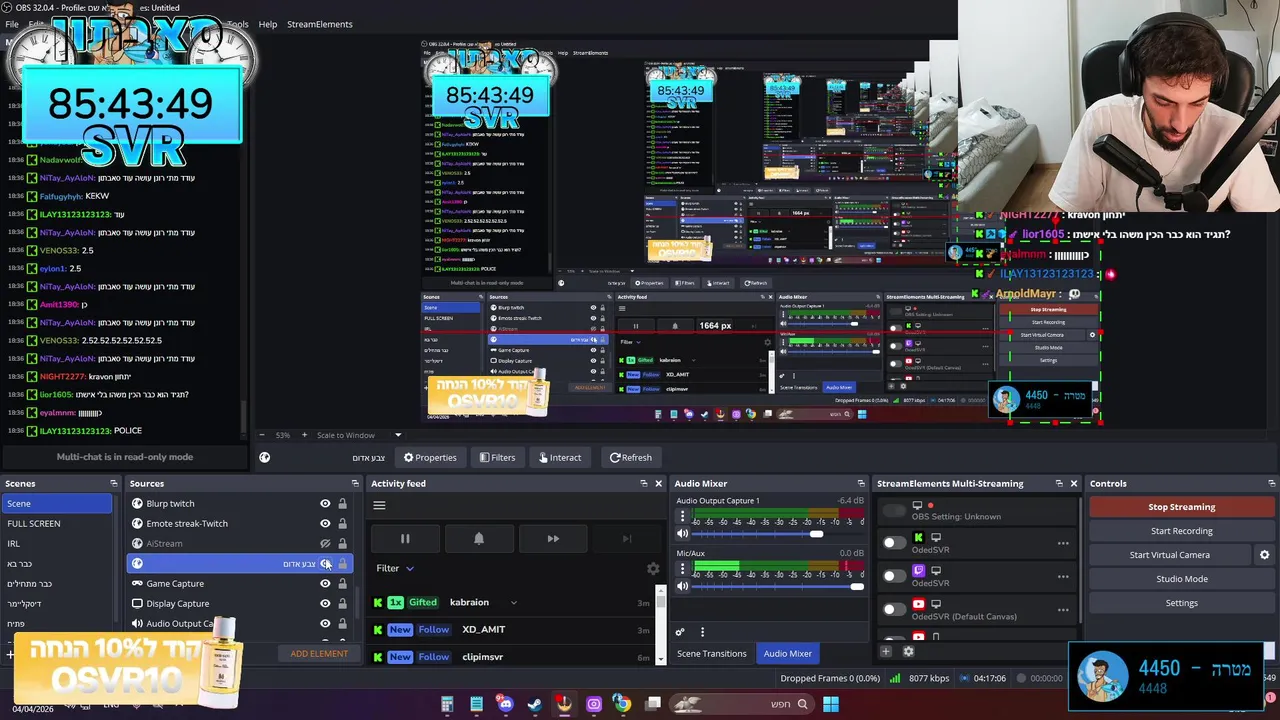This screenshot has width=1280, height=720.
Task: Hide the Game Capture source
Action: point(325,584)
